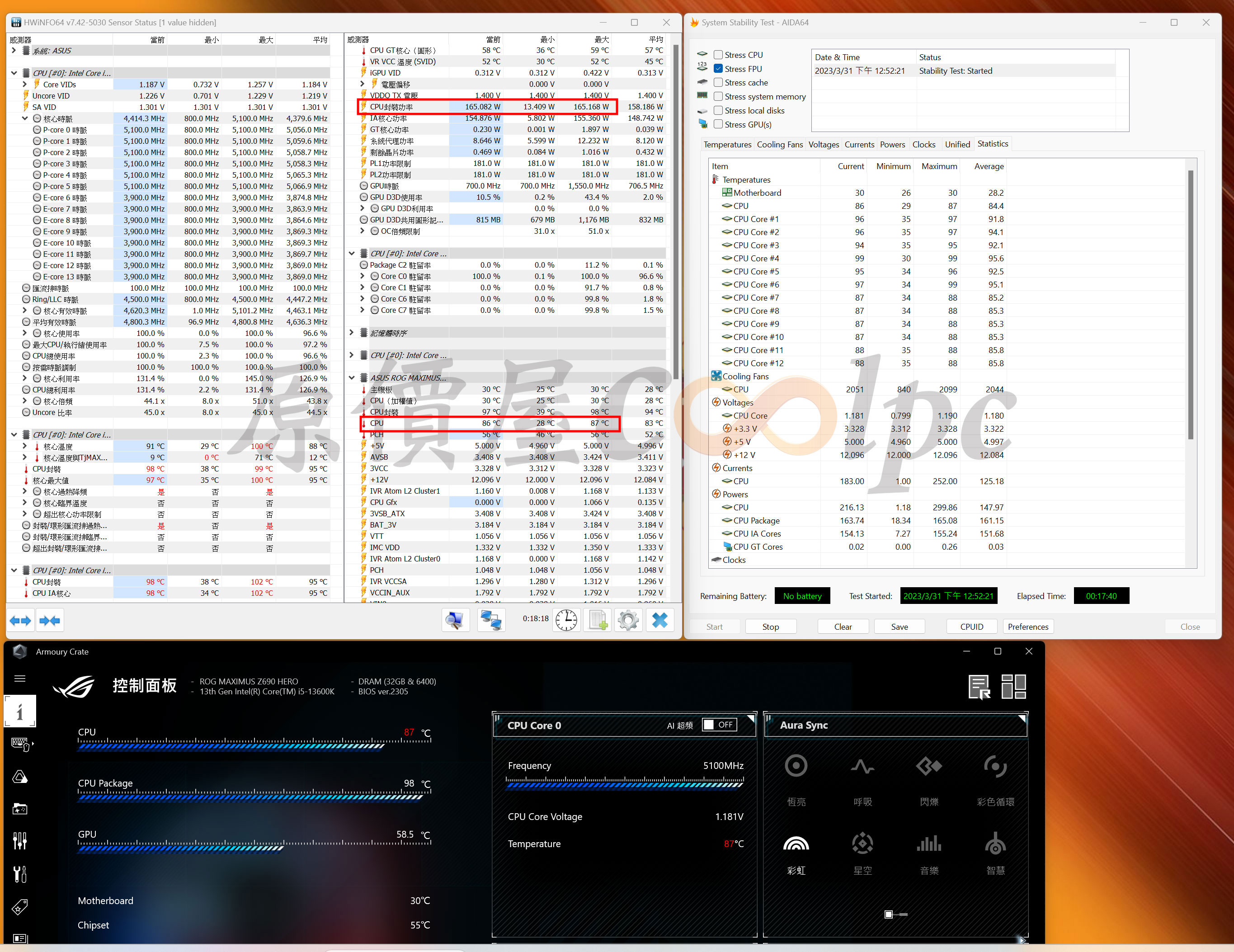Image resolution: width=1234 pixels, height=952 pixels.
Task: Switch to Voltages tab in AIDA64
Action: (x=823, y=145)
